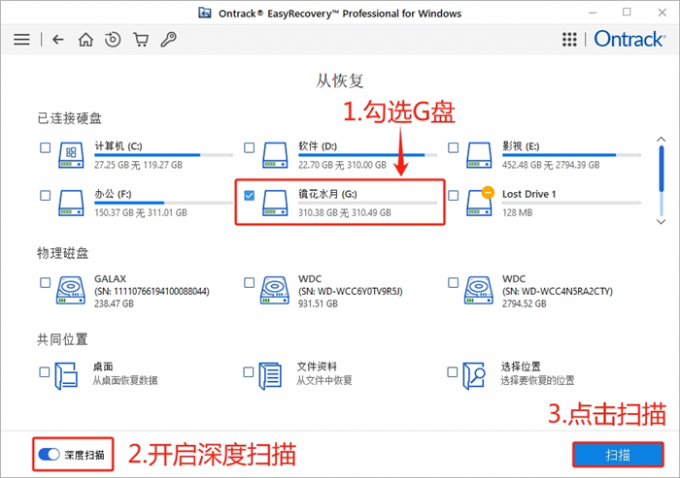Click the 27.25 GB 无 119.27 GB text
Viewport: 680px width, 478px height.
(x=138, y=165)
